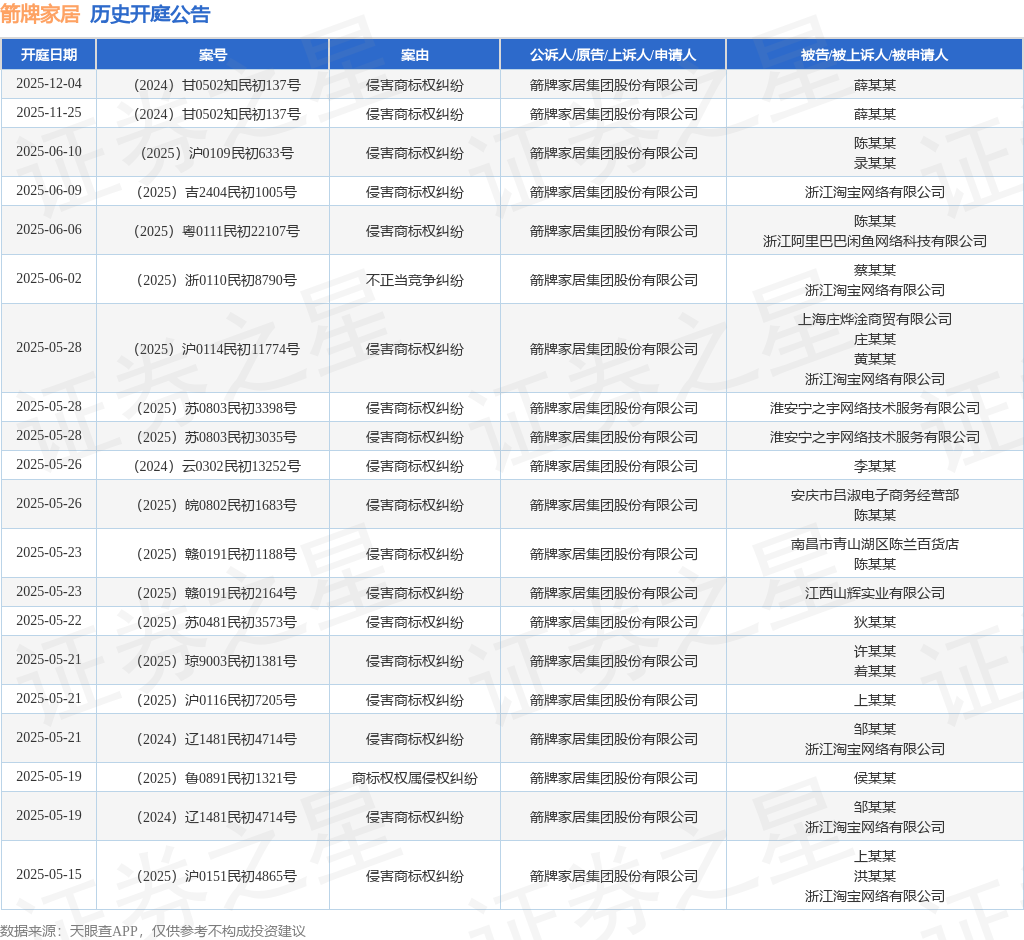1024x940 pixels.
Task: Click date cell 2025-06-09
Action: (49, 191)
